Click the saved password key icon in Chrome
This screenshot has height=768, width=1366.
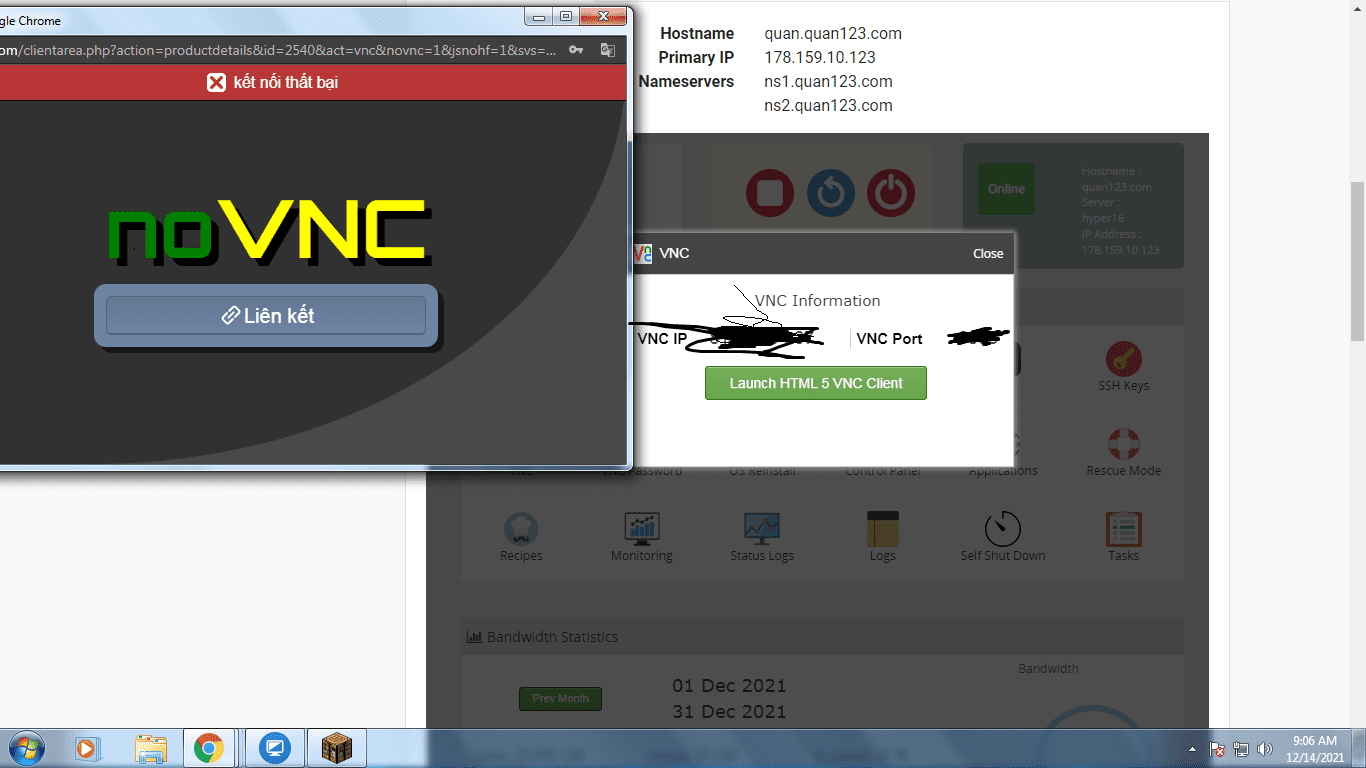point(576,50)
